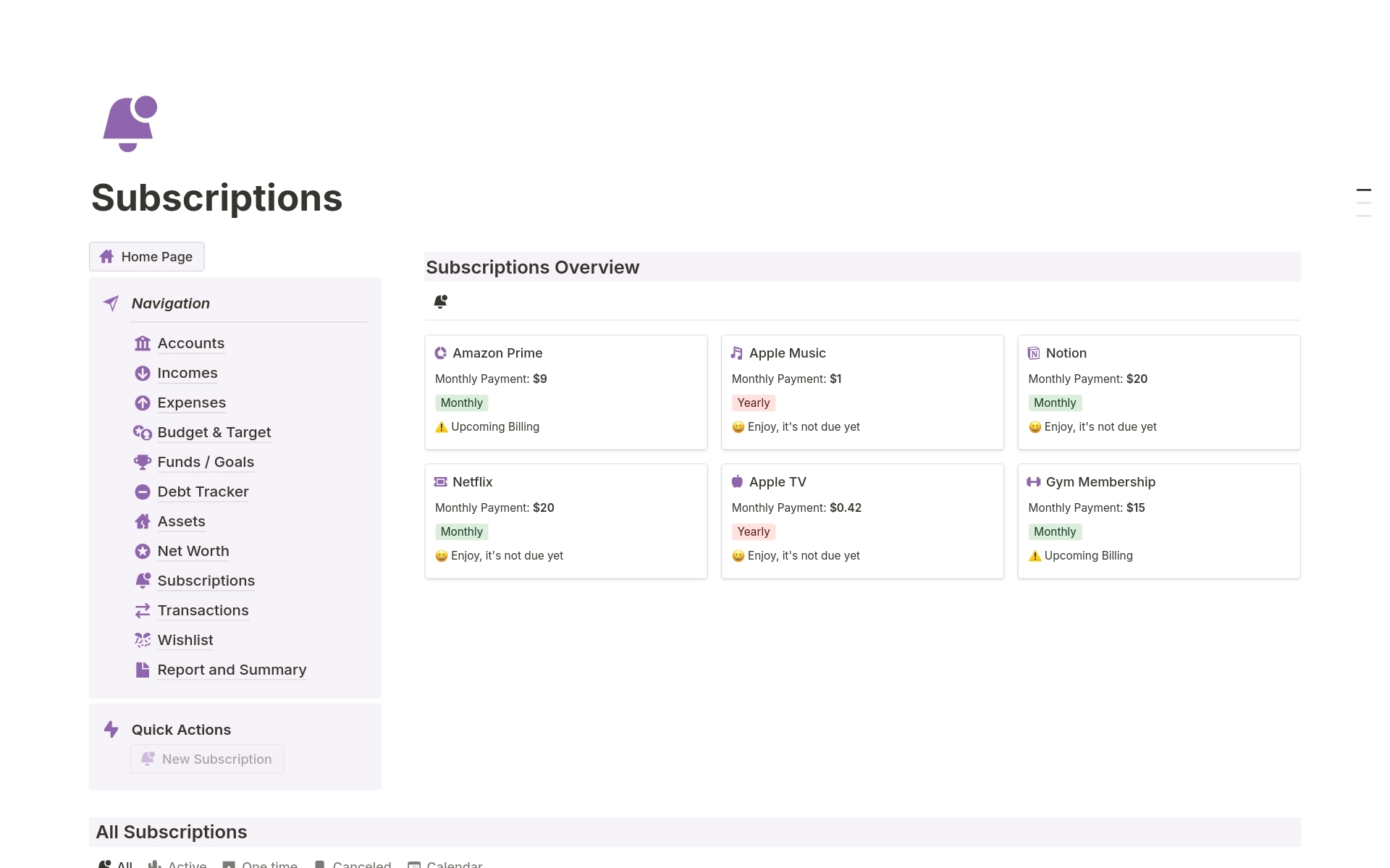Viewport: 1390px width, 868px height.
Task: Open the Assets page
Action: (x=182, y=521)
